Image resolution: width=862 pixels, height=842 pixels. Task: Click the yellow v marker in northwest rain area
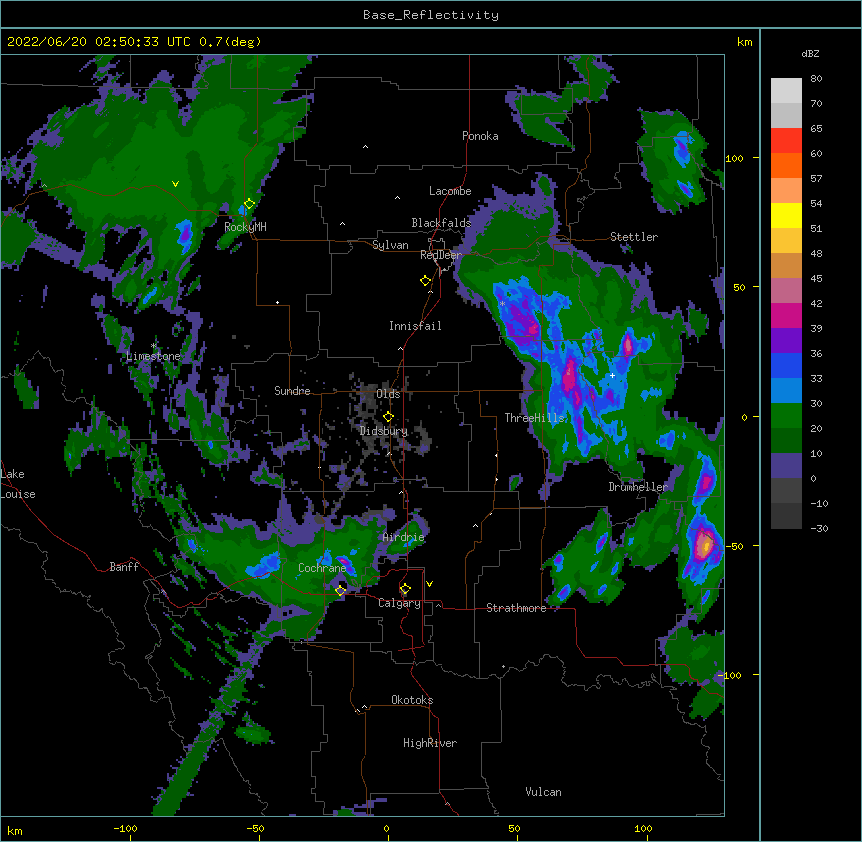point(175,184)
